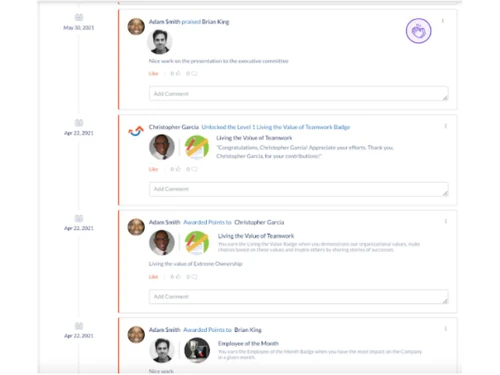Click the Employee of the Month trophy badge
Screen dimensions: 500x375
[197, 350]
